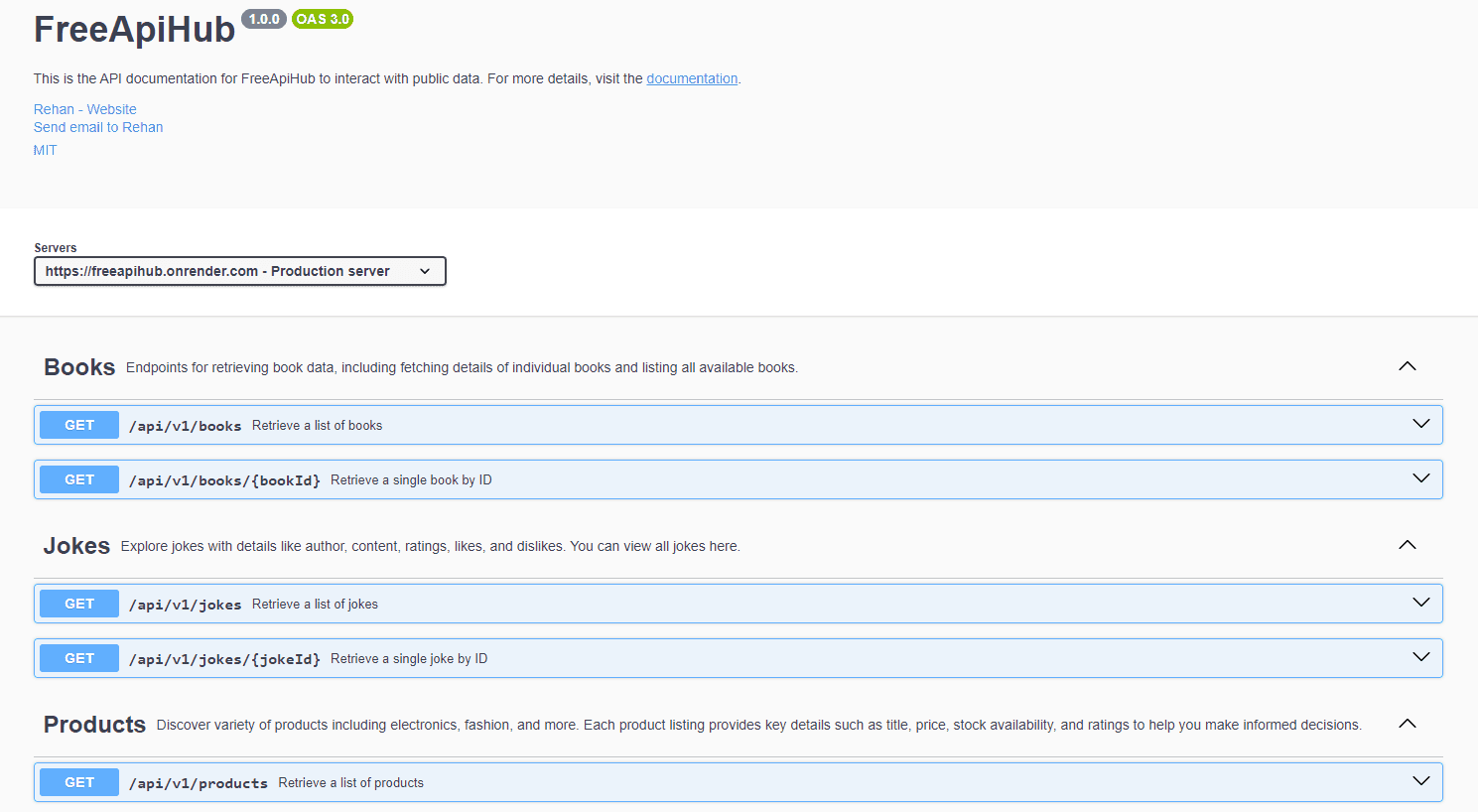
Task: Collapse the Products section chevron
Action: (x=1408, y=724)
